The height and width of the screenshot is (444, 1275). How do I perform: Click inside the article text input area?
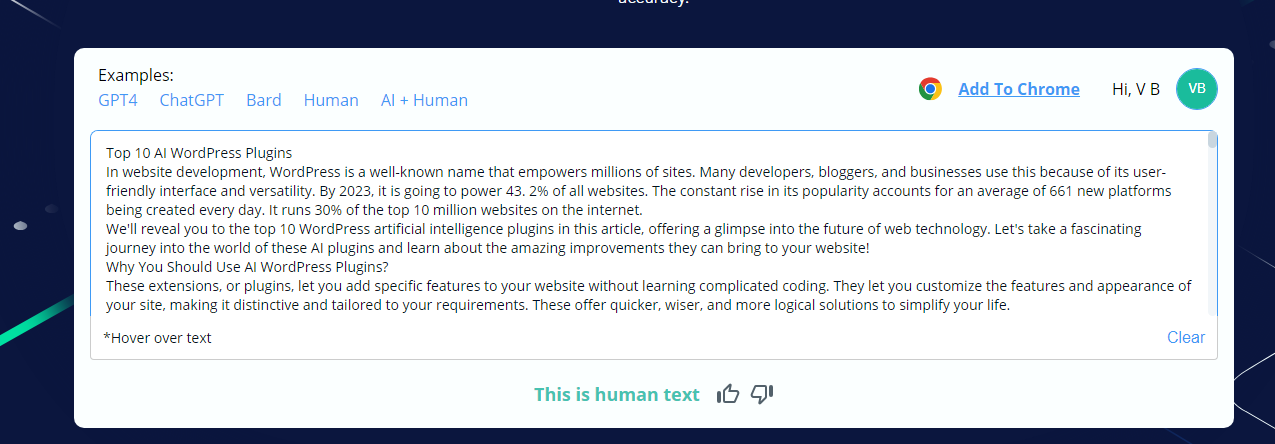coord(649,225)
